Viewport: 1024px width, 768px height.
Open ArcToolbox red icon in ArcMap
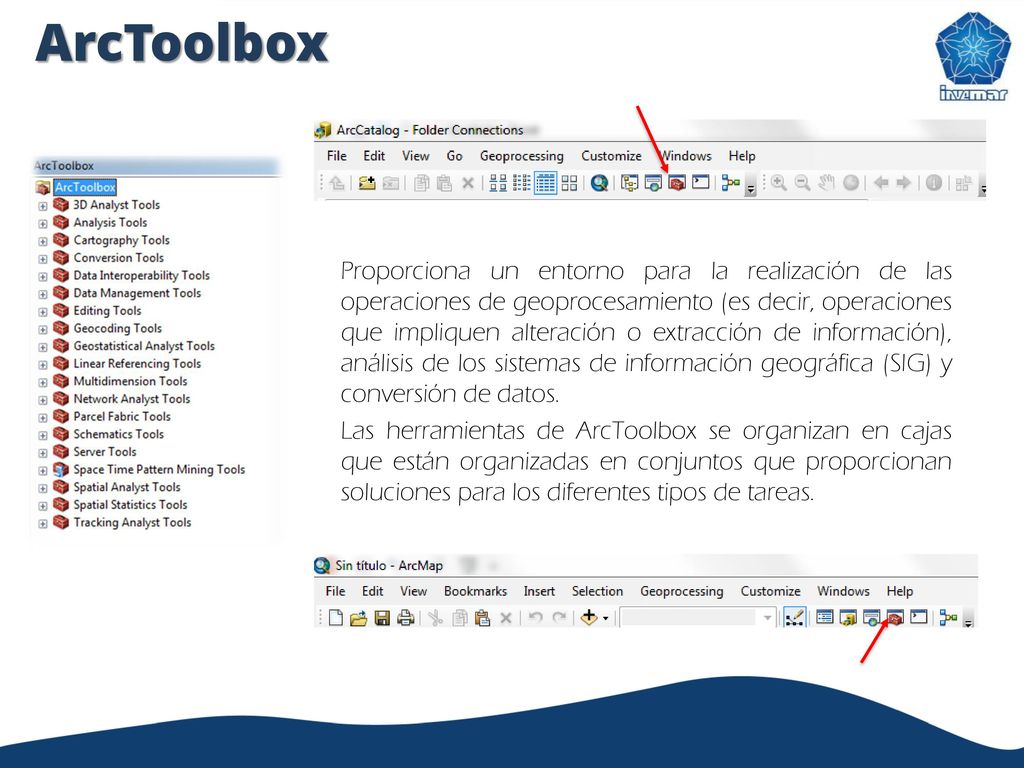tap(895, 617)
